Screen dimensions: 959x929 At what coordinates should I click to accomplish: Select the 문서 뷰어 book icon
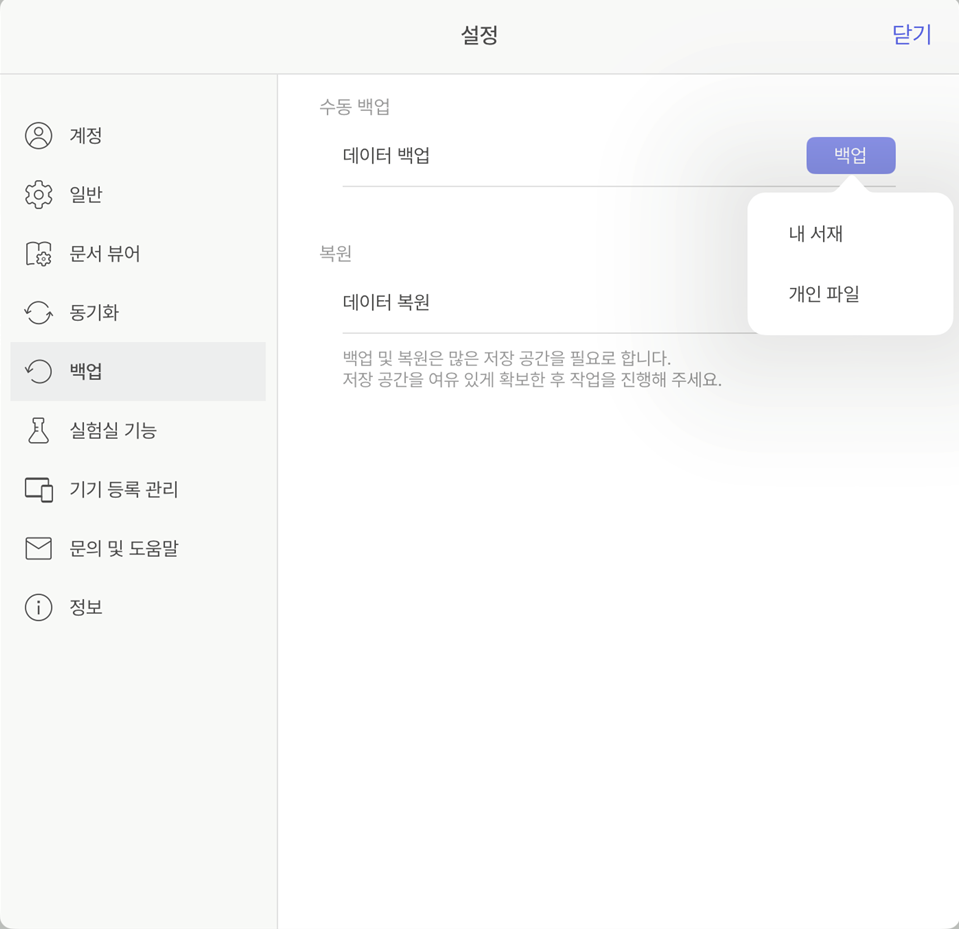coord(38,254)
